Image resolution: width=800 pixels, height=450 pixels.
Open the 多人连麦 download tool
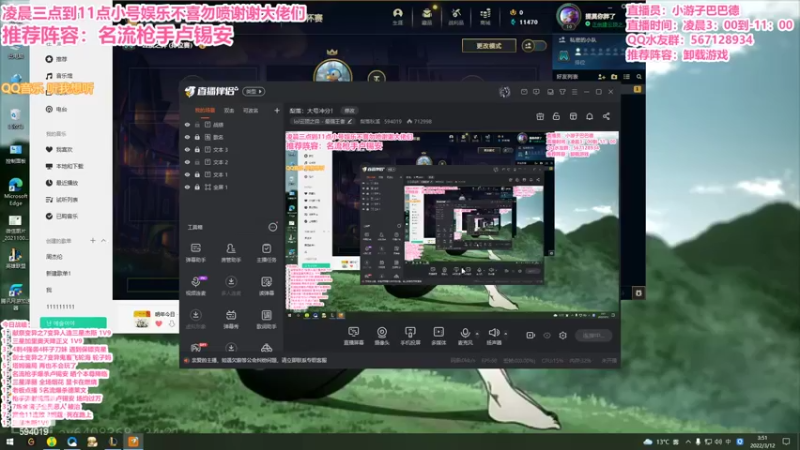[x=231, y=286]
